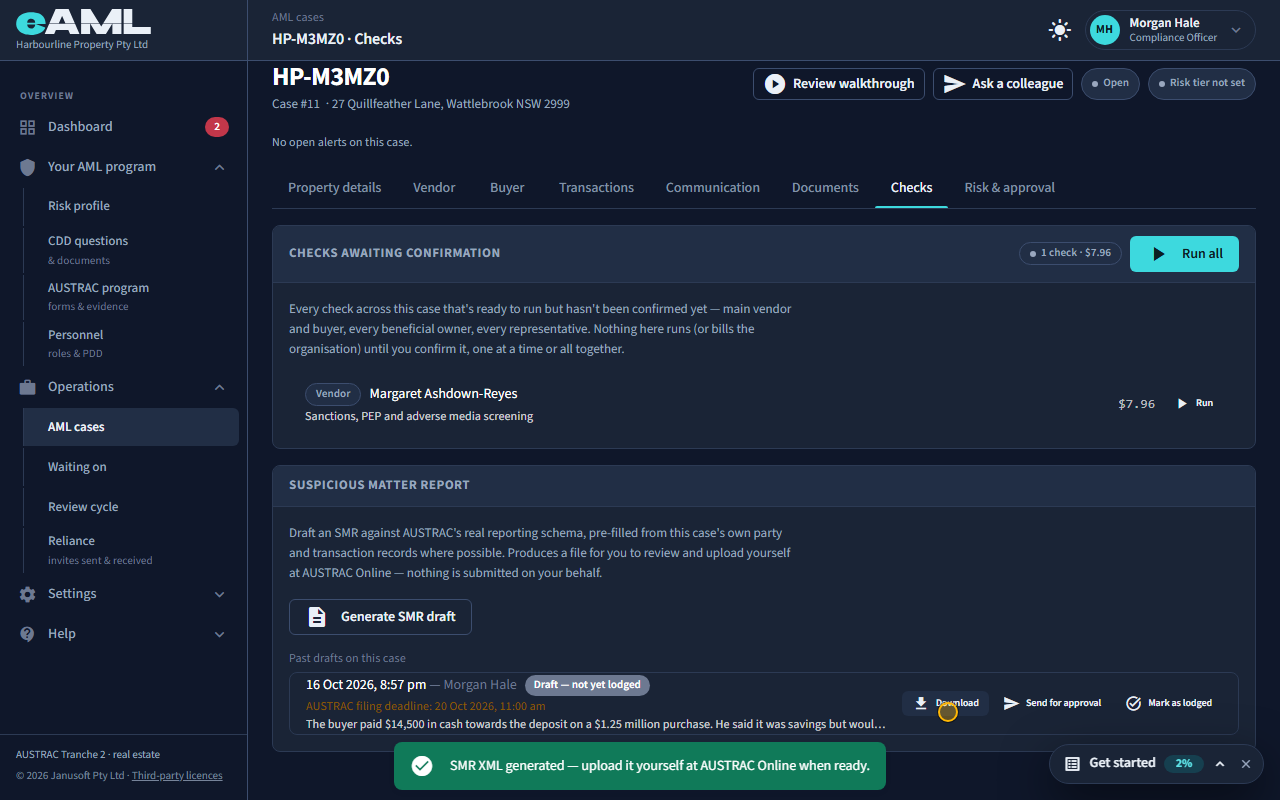Click the play icon in Review walkthrough
The height and width of the screenshot is (800, 1280).
(775, 84)
